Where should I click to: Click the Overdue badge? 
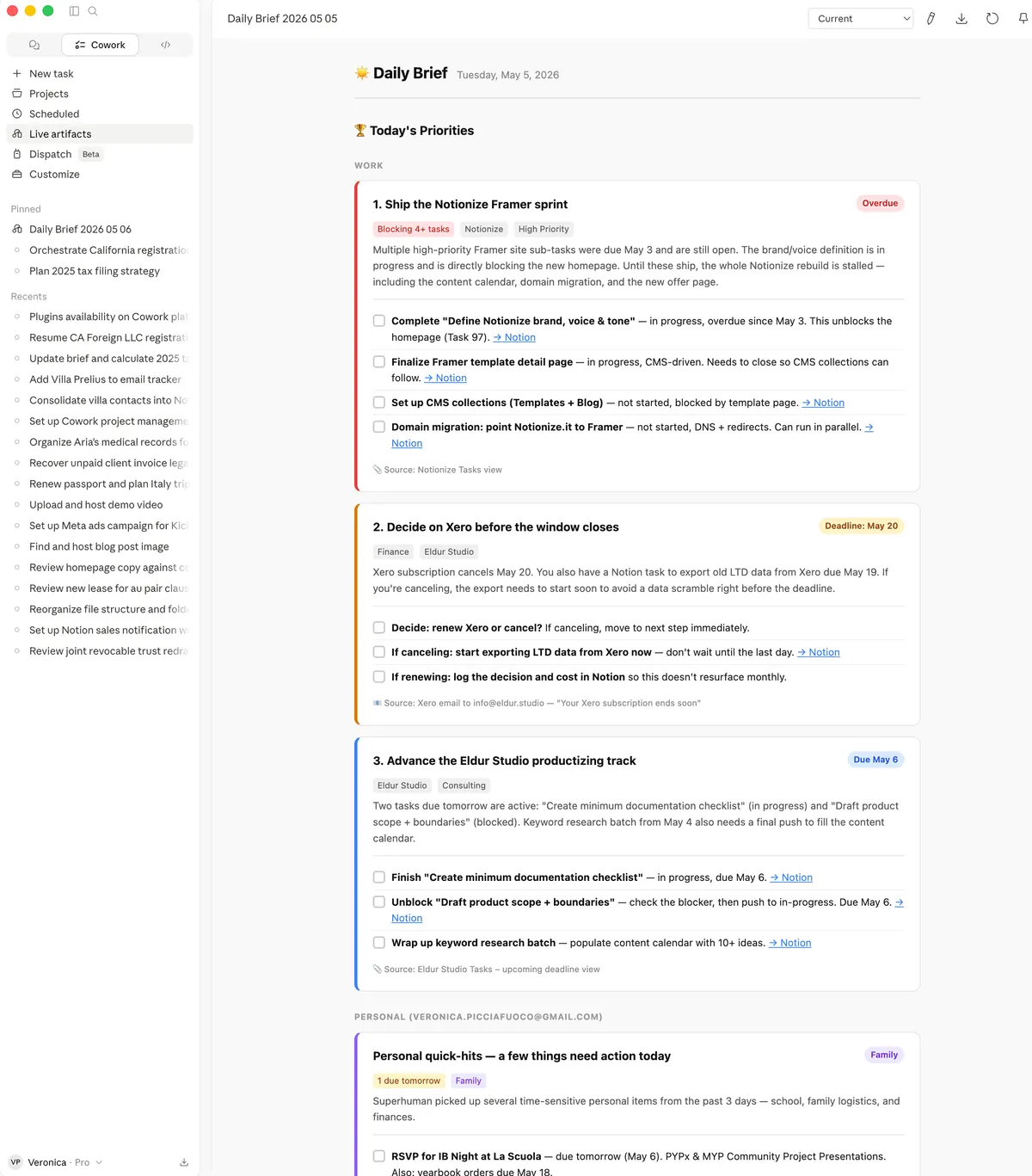(880, 204)
